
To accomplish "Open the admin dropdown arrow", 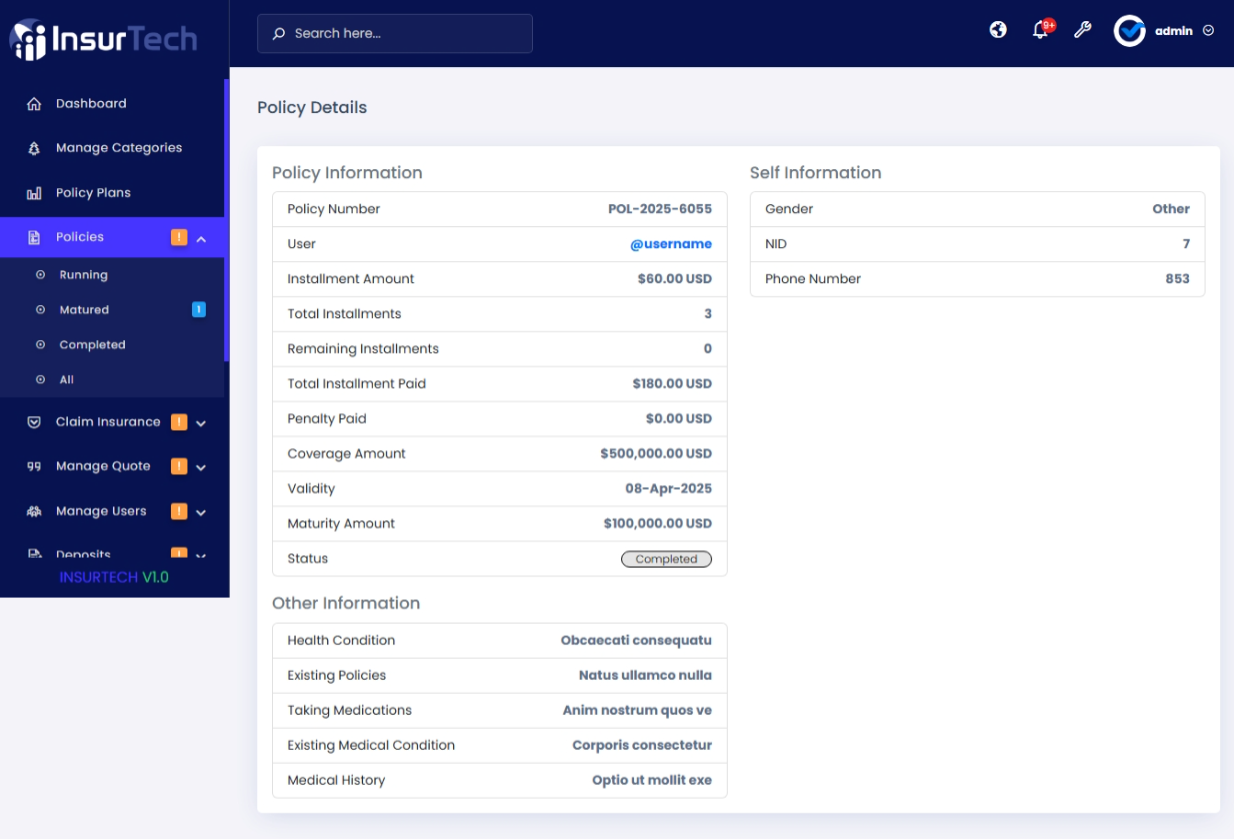I will (1208, 31).
